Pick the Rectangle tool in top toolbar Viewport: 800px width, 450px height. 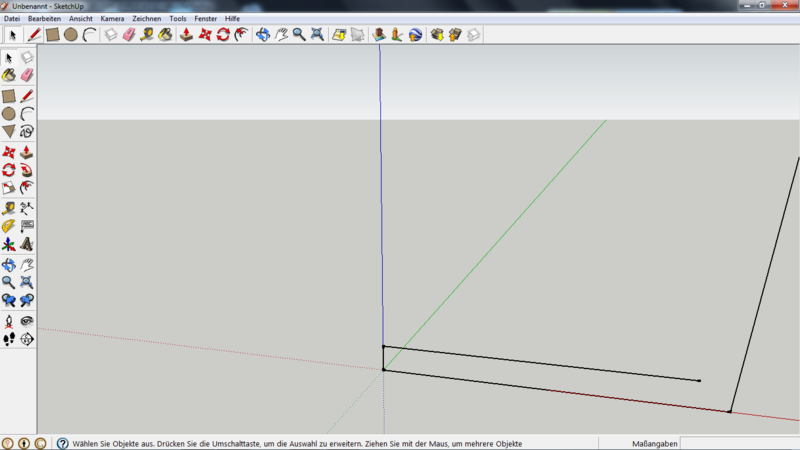[x=53, y=34]
